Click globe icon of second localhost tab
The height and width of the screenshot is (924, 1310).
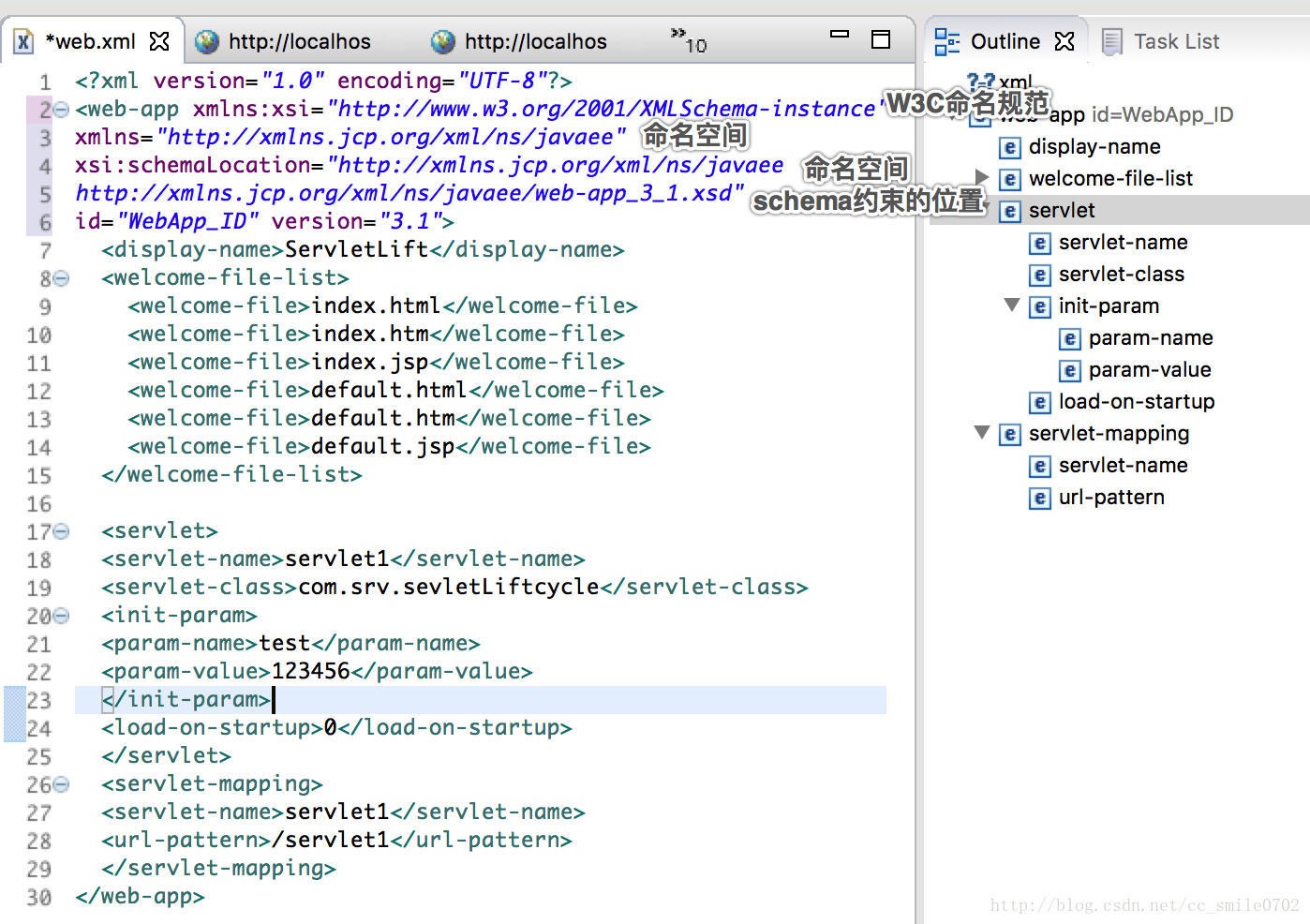[443, 41]
